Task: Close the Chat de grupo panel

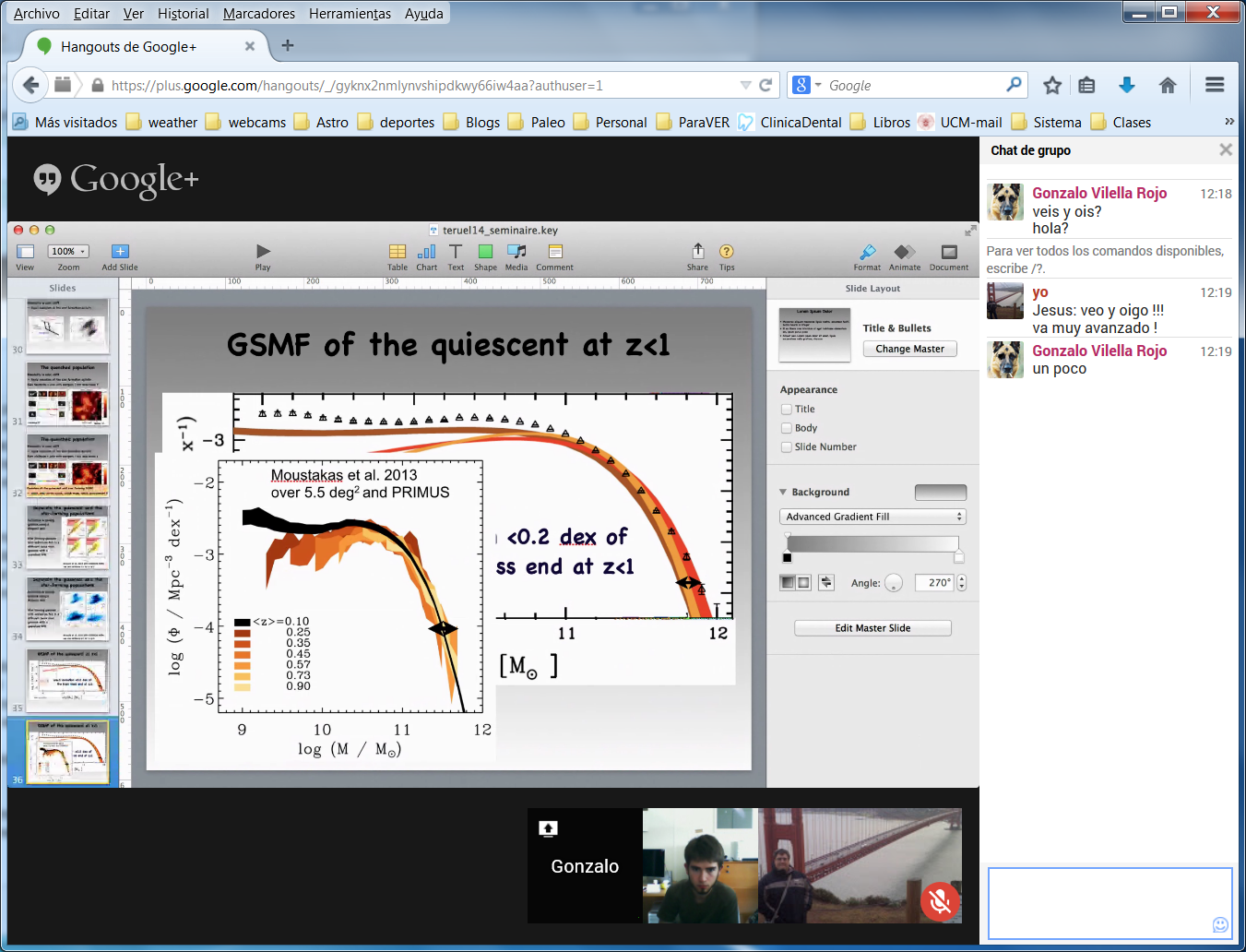Action: click(1226, 149)
